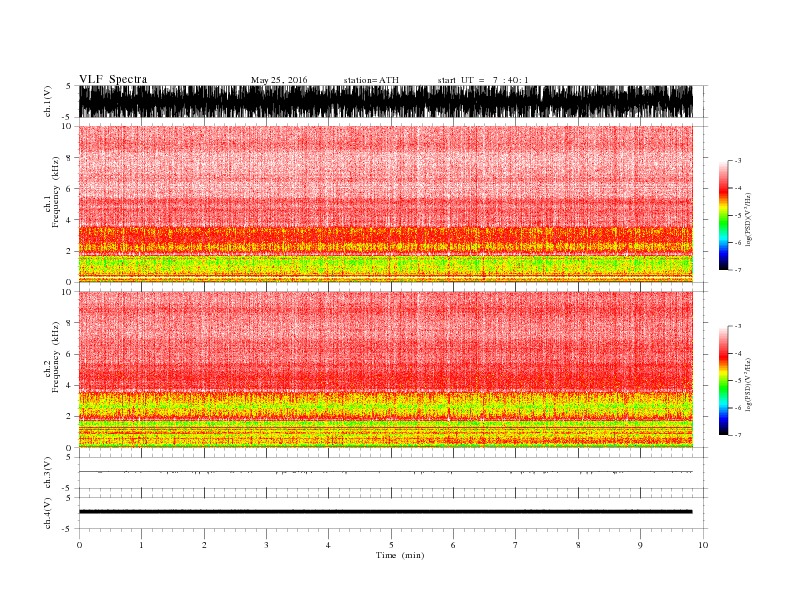792x612 pixels.
Task: Click the "7" tick on the time axis
Action: point(516,545)
